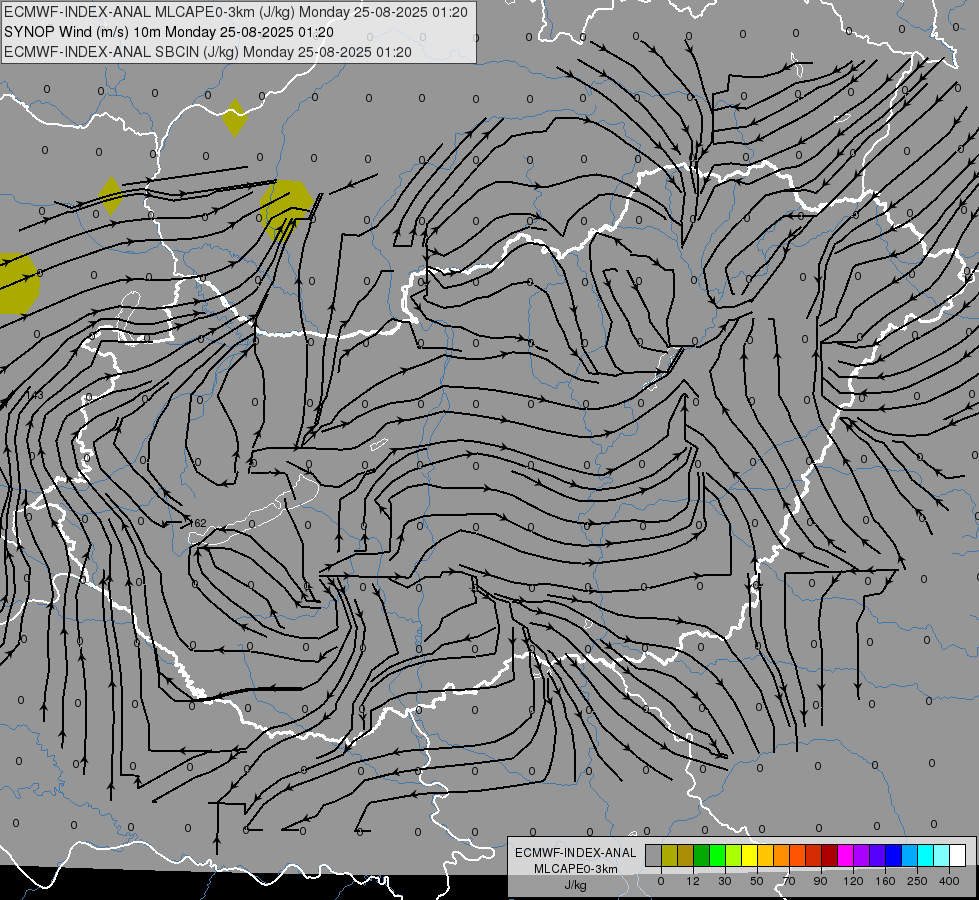Choose the bright green legend swatch
This screenshot has height=900, width=979.
[x=717, y=855]
